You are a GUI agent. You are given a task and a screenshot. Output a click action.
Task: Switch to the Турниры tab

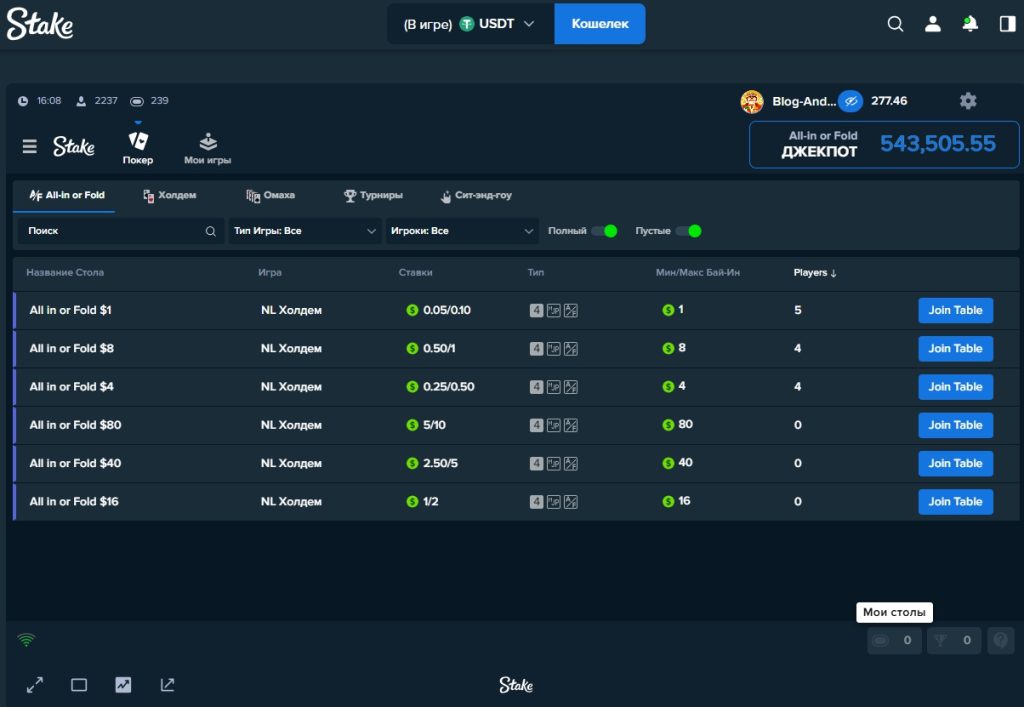[x=373, y=195]
